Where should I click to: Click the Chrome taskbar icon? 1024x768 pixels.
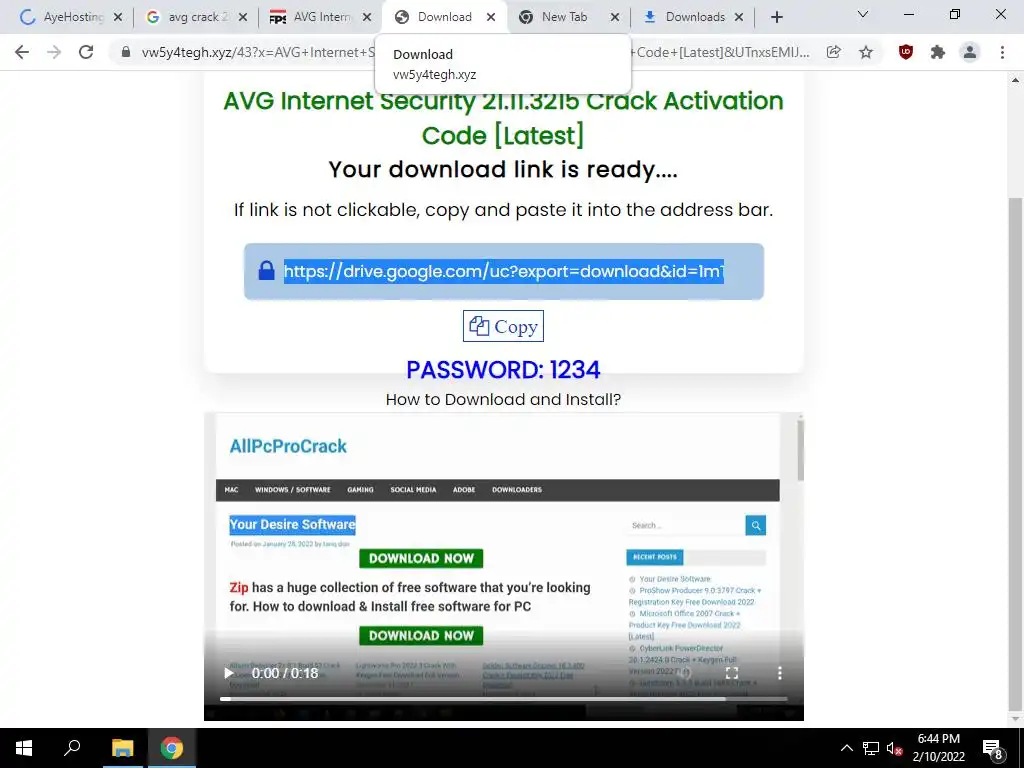tap(171, 748)
